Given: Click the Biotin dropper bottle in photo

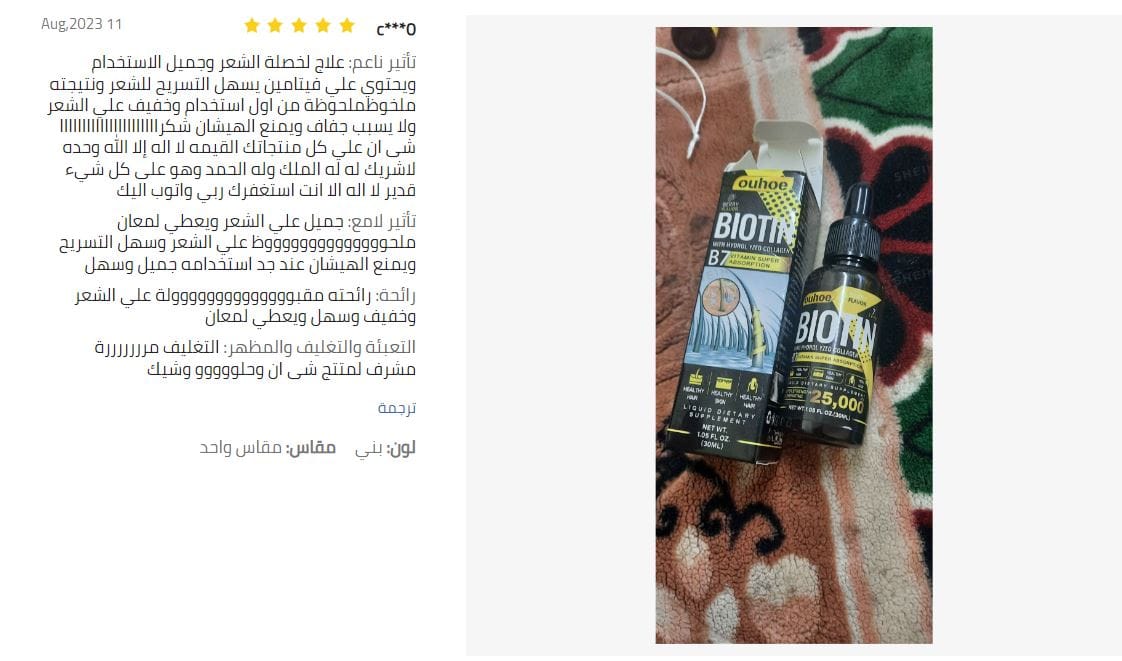Looking at the screenshot, I should tap(836, 318).
